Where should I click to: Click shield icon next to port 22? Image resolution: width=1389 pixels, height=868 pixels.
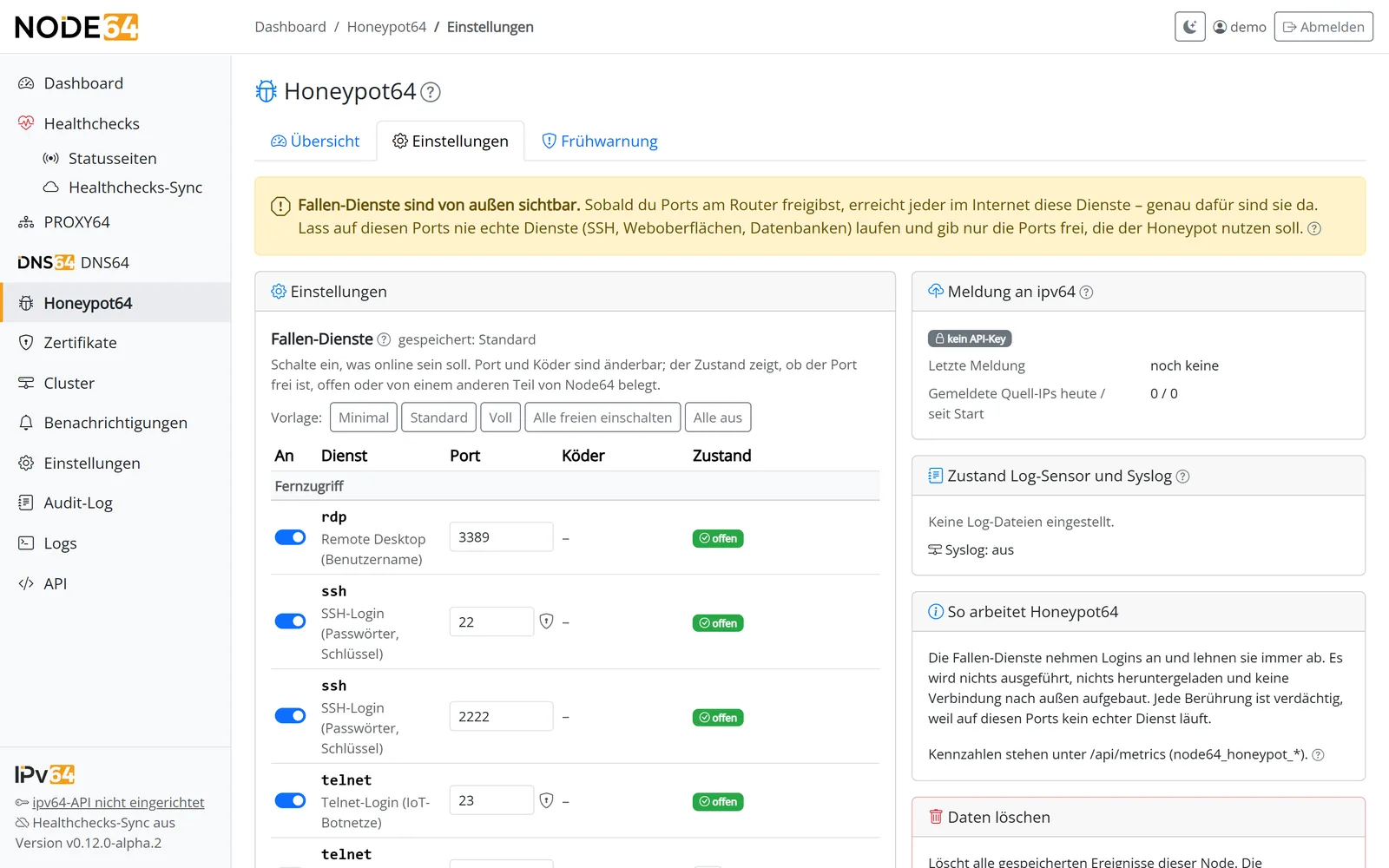pyautogui.click(x=546, y=621)
